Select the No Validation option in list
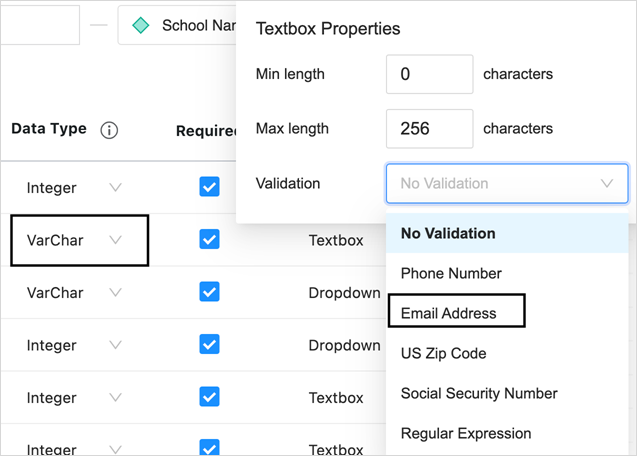The image size is (637, 456). click(x=448, y=233)
